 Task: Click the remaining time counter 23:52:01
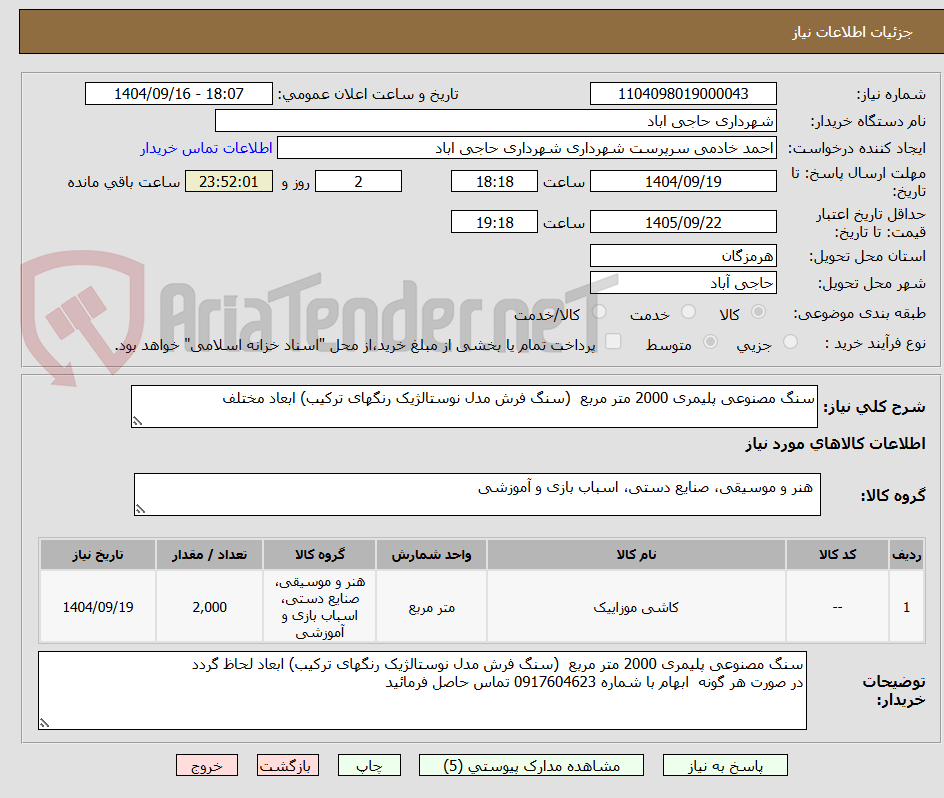(228, 181)
